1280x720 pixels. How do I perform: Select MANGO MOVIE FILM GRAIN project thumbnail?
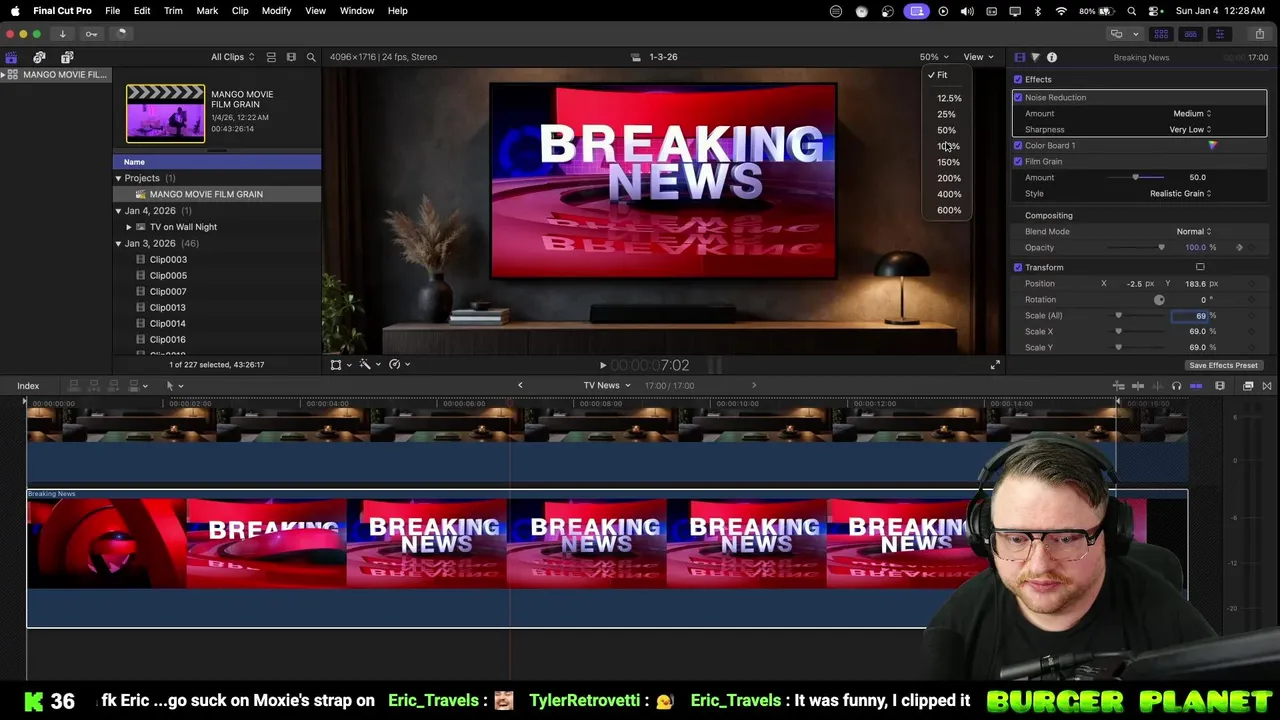[x=165, y=113]
